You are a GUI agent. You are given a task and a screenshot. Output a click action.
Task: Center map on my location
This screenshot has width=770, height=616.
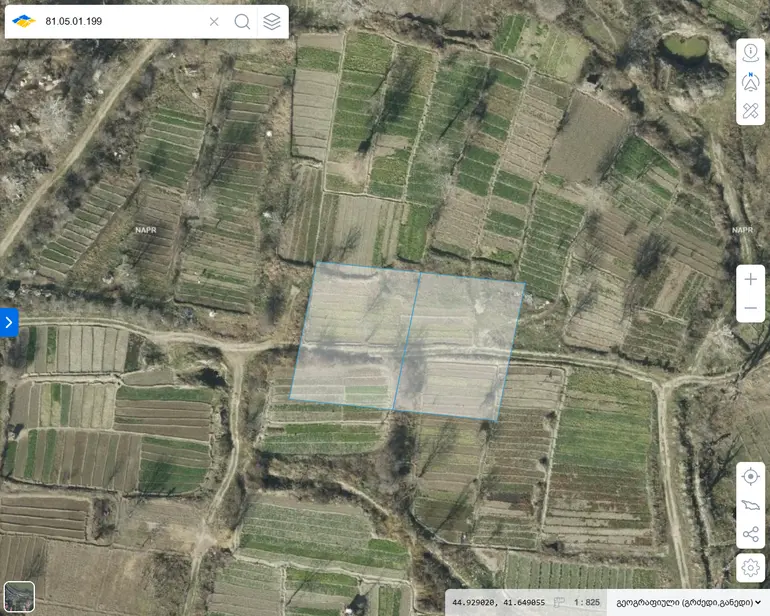(x=750, y=476)
